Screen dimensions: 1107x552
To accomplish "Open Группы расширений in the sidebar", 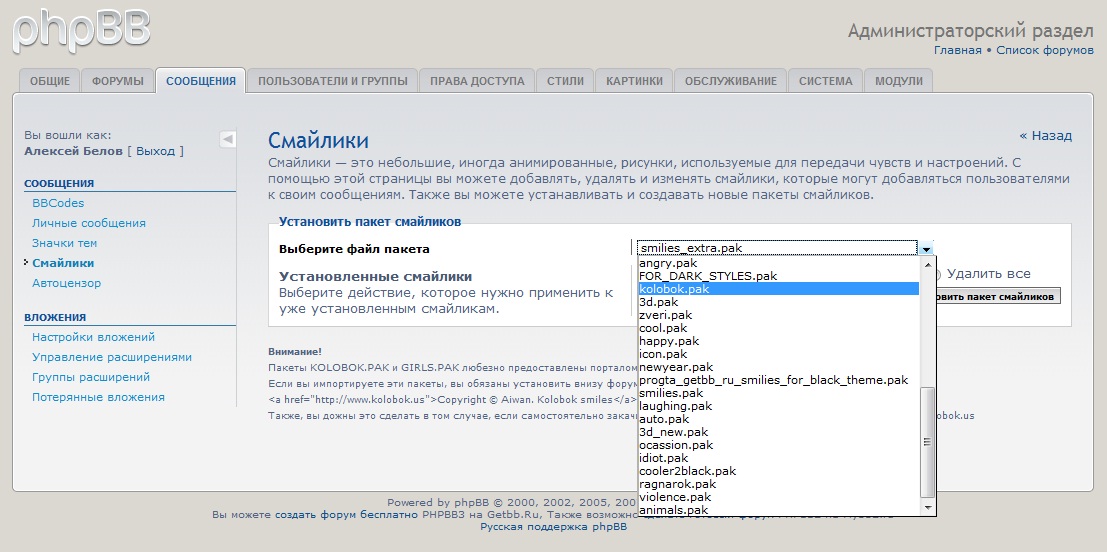I will (x=90, y=377).
